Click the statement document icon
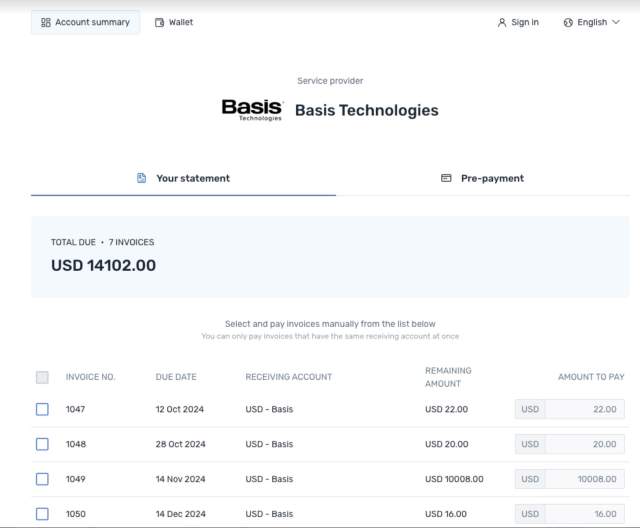The height and width of the screenshot is (528, 640). point(142,178)
